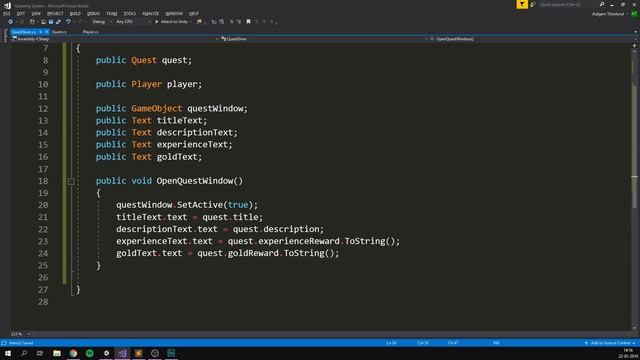The image size is (640, 360).
Task: Click the INS indicator in status bar
Action: click(496, 343)
